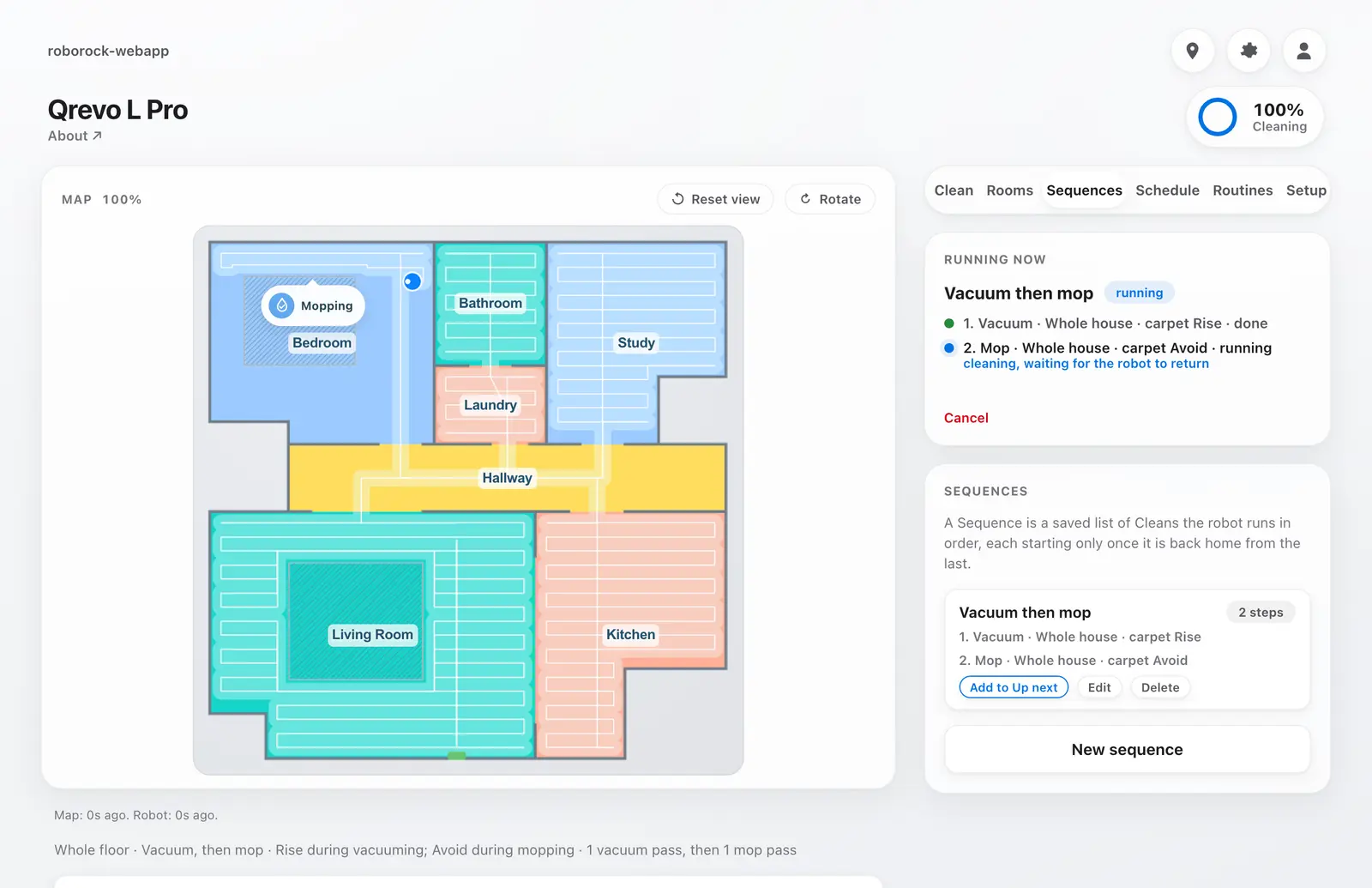The image size is (1372, 888).
Task: Open the user account icon
Action: click(1303, 51)
